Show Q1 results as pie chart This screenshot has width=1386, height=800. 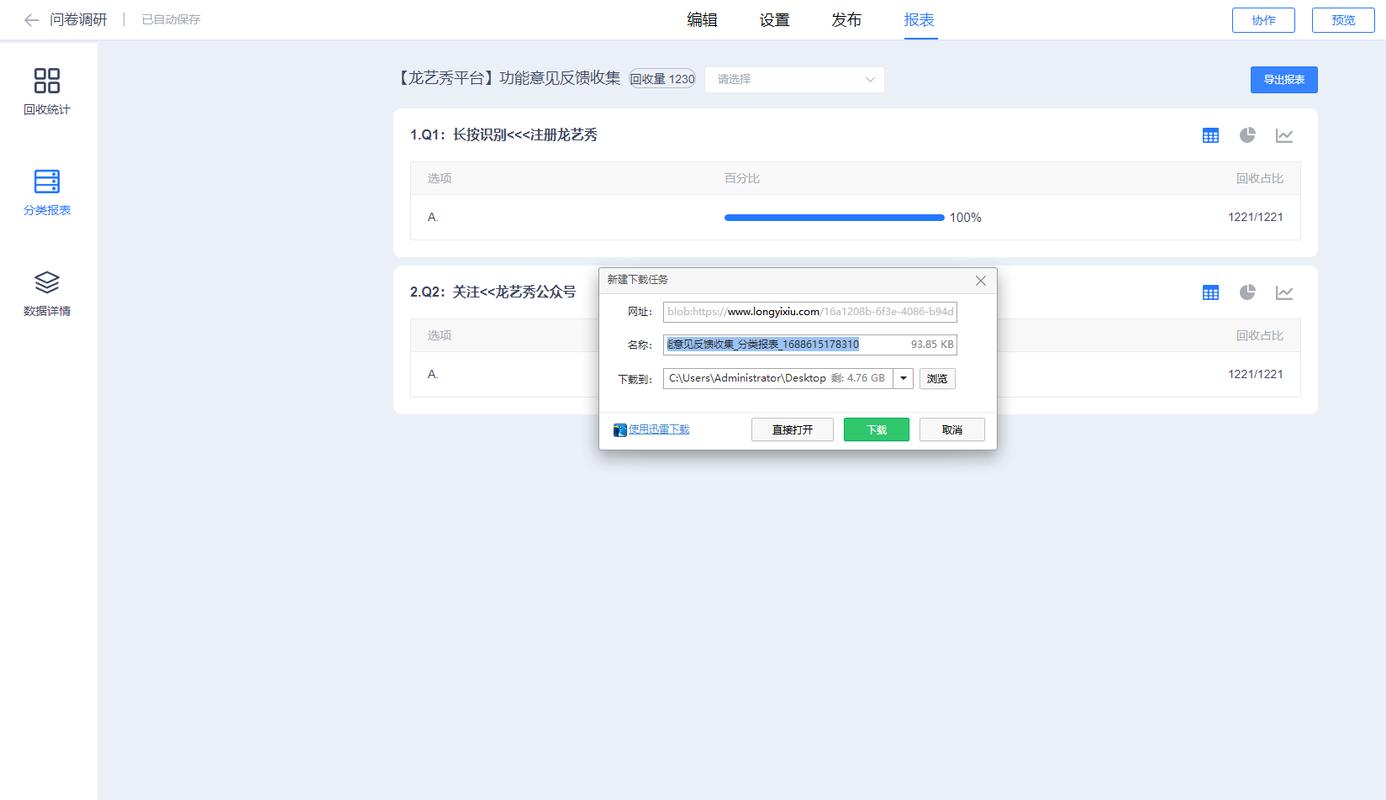point(1247,135)
